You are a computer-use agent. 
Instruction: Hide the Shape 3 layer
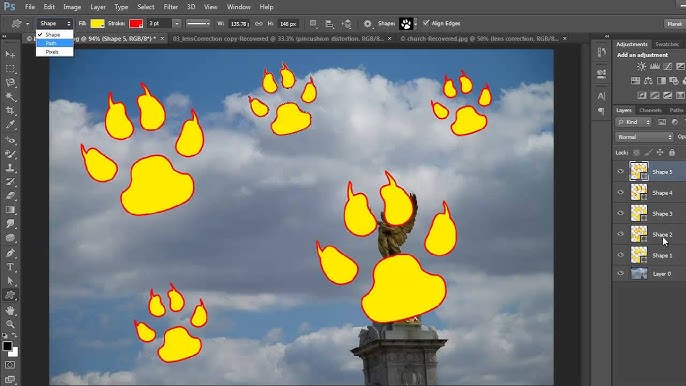(620, 213)
